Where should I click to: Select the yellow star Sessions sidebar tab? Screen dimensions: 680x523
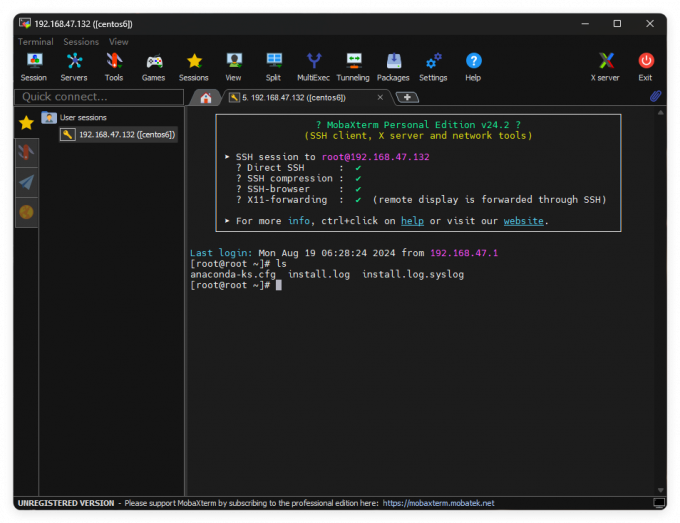[x=26, y=123]
